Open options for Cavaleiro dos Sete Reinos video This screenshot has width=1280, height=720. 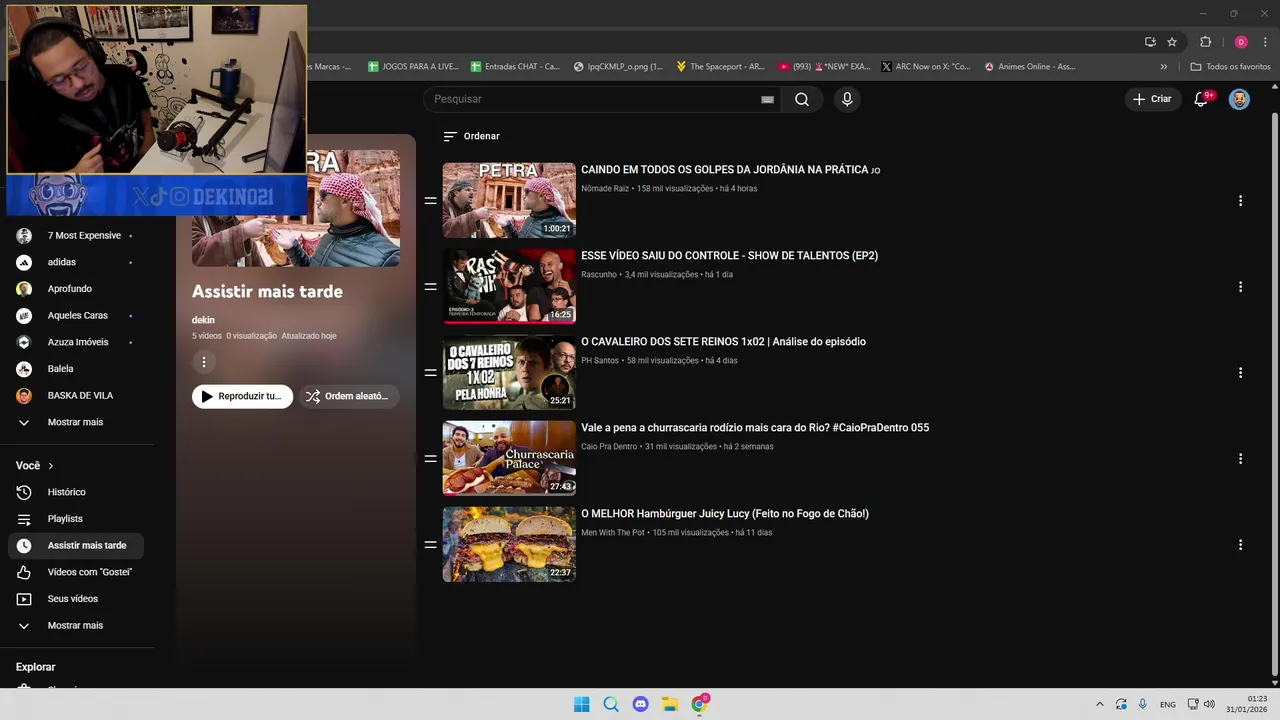[1240, 373]
